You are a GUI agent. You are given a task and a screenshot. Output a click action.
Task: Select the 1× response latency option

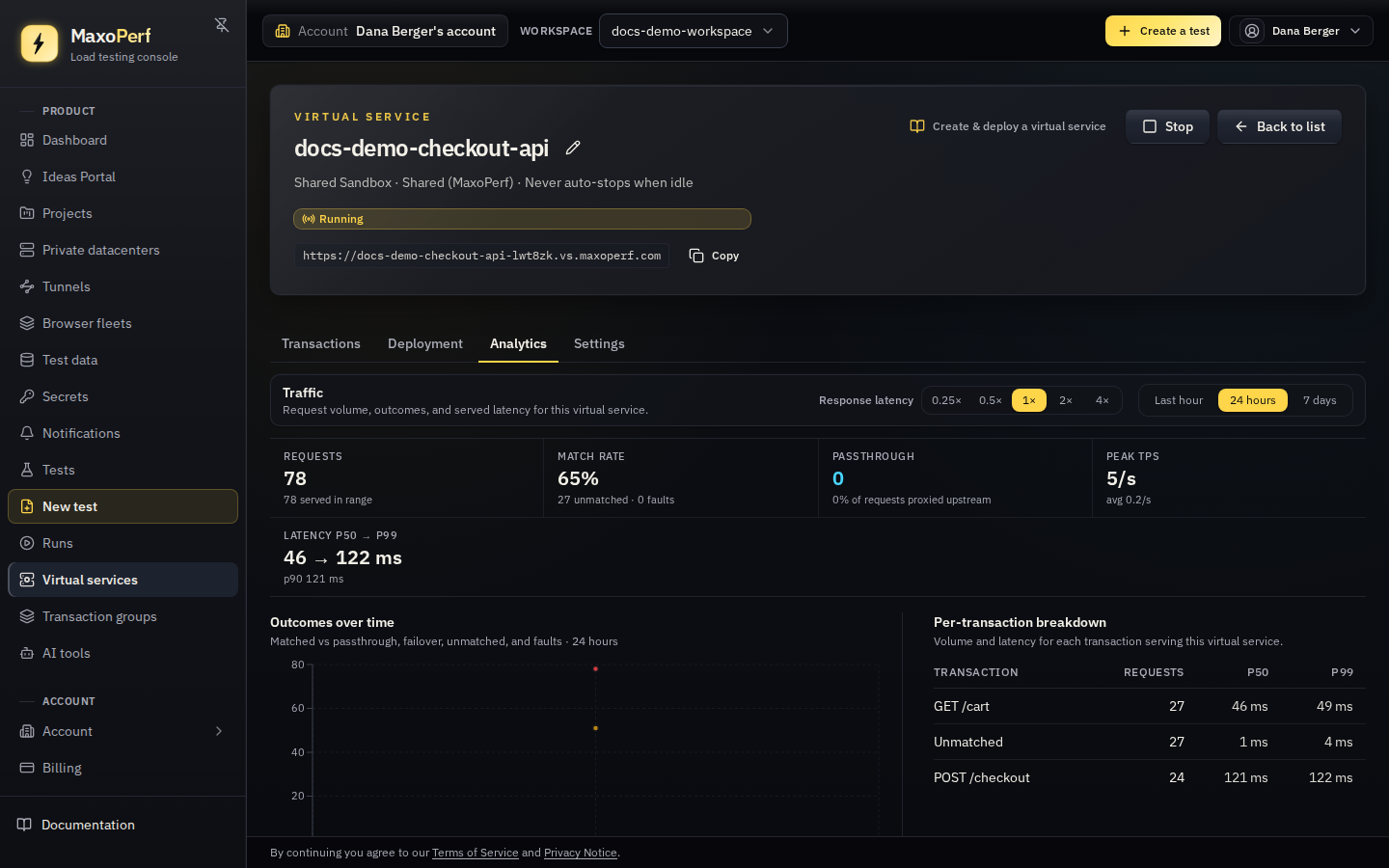pyautogui.click(x=1029, y=400)
